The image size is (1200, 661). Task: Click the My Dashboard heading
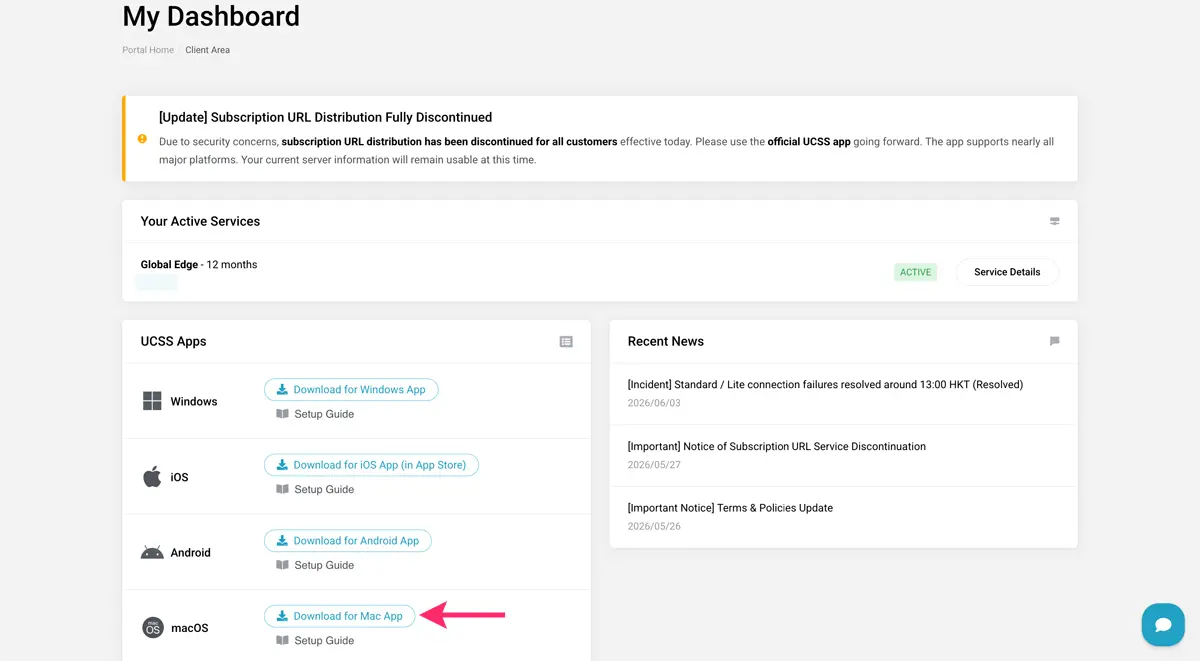[211, 16]
